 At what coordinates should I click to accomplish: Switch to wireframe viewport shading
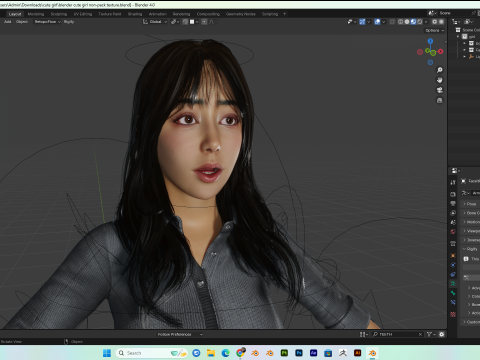[401, 22]
